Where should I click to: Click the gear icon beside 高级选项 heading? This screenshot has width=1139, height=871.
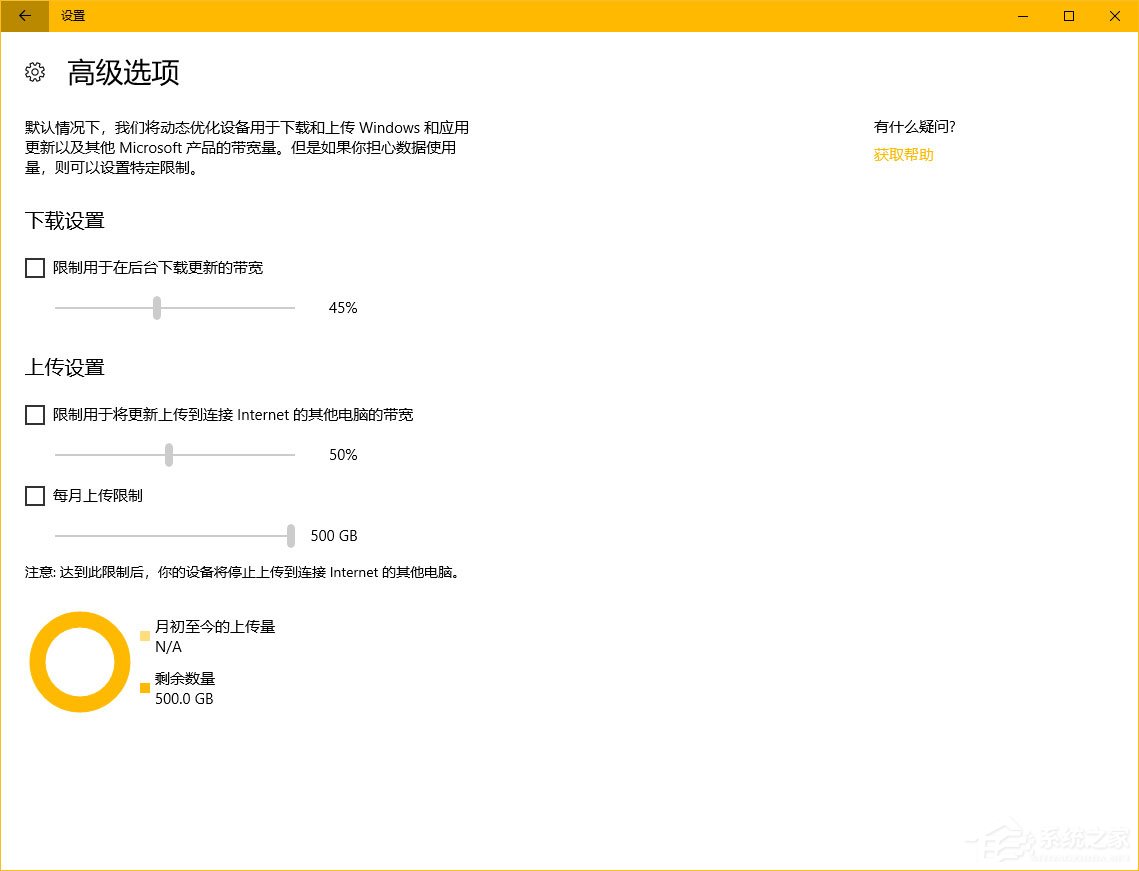35,72
